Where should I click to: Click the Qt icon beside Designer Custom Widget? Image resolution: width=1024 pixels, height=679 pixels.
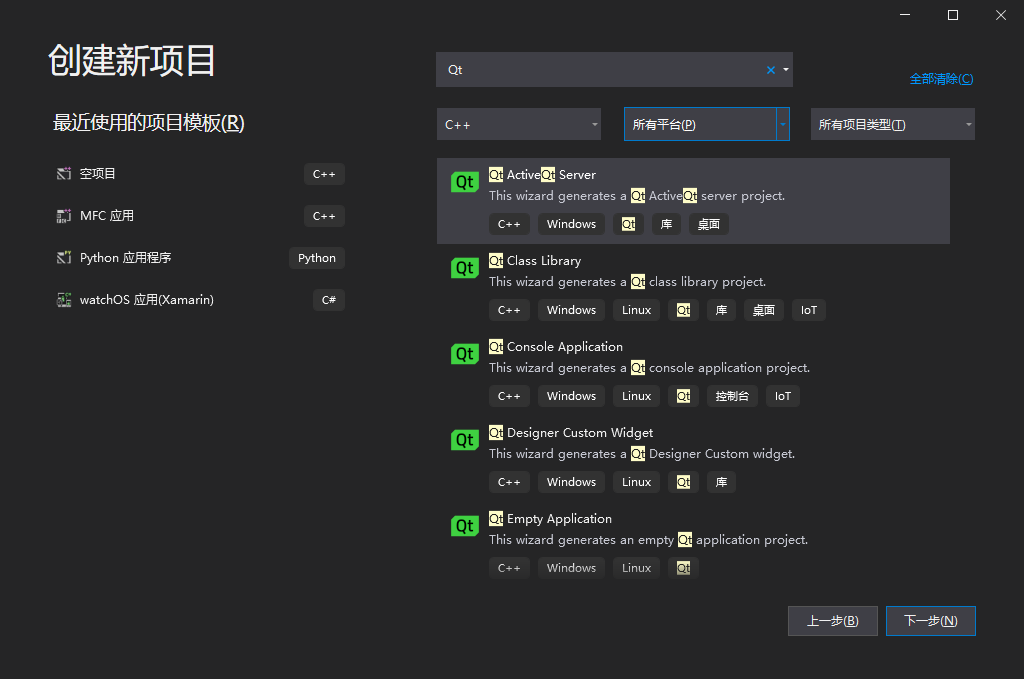click(464, 440)
